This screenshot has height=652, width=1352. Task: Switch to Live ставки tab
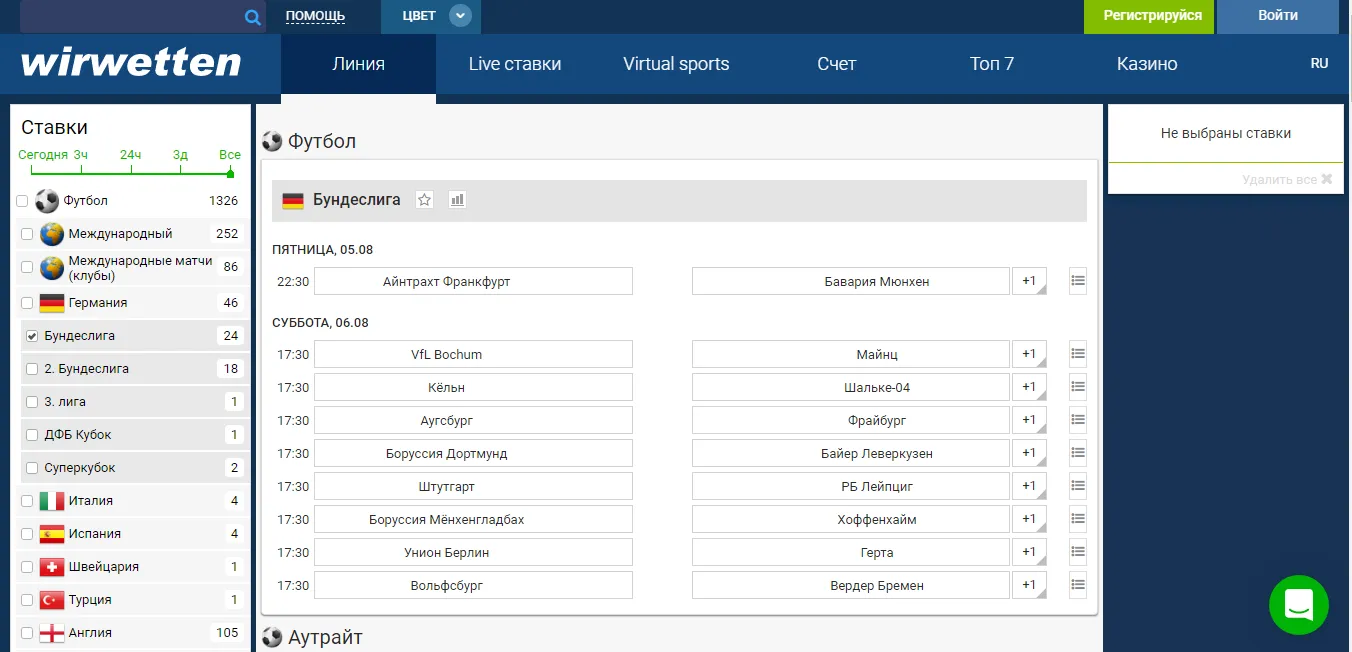[515, 64]
